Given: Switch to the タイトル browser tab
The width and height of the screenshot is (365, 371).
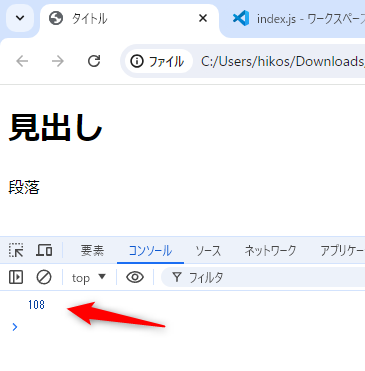Looking at the screenshot, I should tap(129, 19).
